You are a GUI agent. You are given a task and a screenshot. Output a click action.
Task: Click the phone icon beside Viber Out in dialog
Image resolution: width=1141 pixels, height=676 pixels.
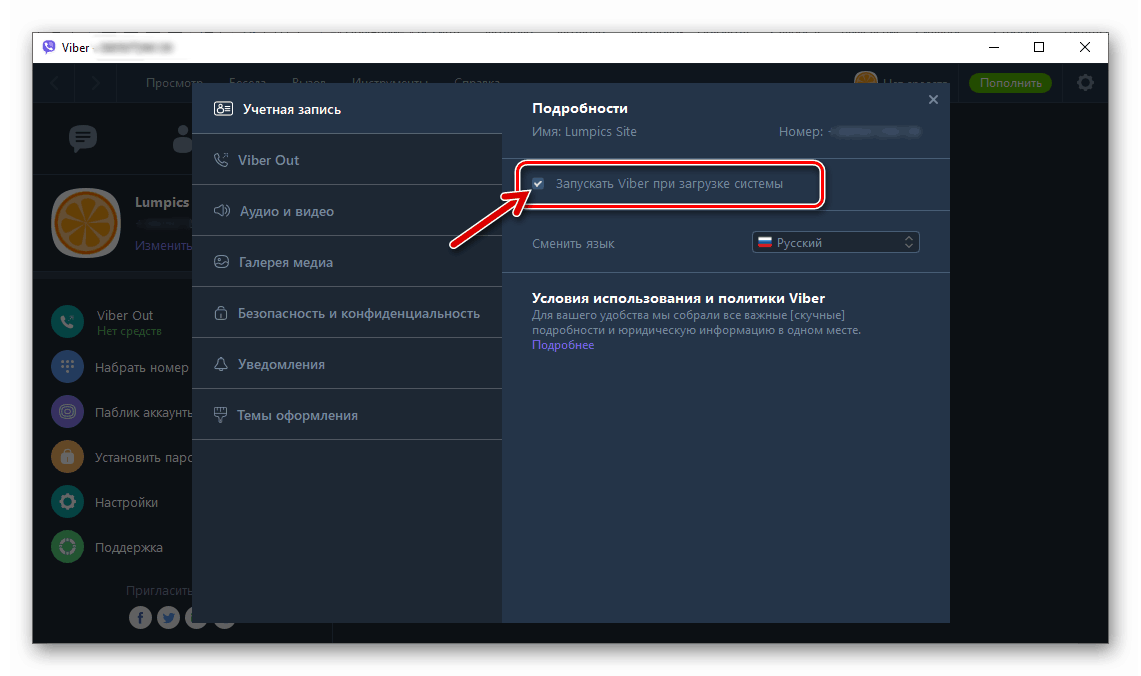coord(220,159)
